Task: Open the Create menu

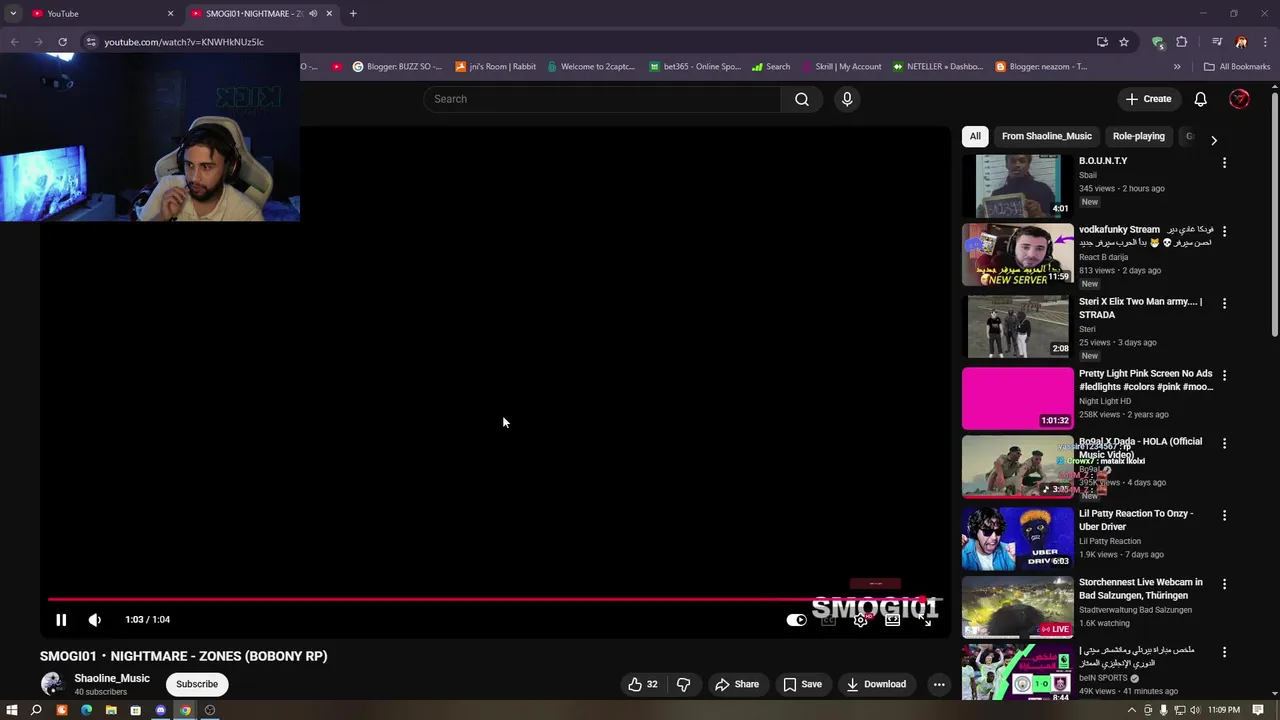Action: (1148, 99)
